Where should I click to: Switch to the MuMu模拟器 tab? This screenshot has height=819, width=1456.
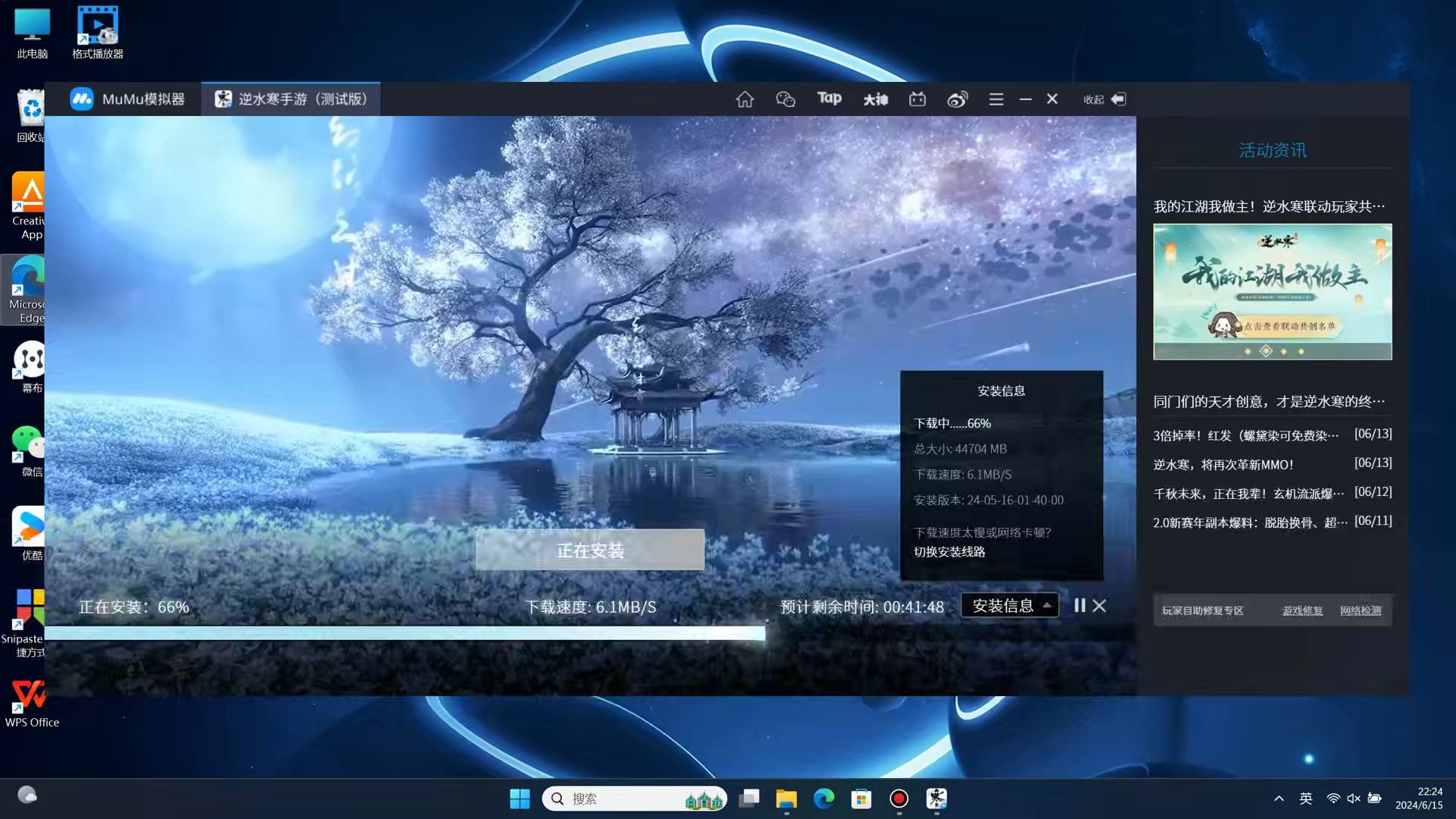click(x=127, y=99)
